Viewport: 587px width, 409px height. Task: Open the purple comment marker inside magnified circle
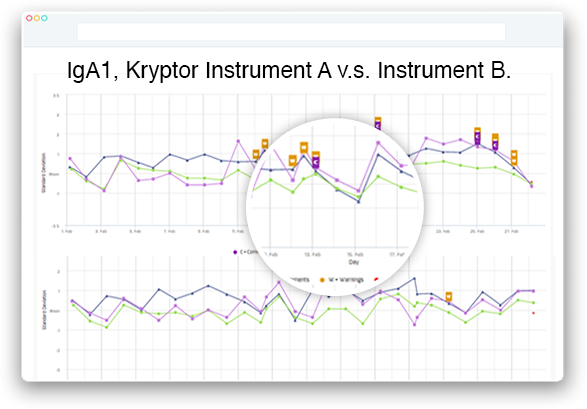(316, 162)
